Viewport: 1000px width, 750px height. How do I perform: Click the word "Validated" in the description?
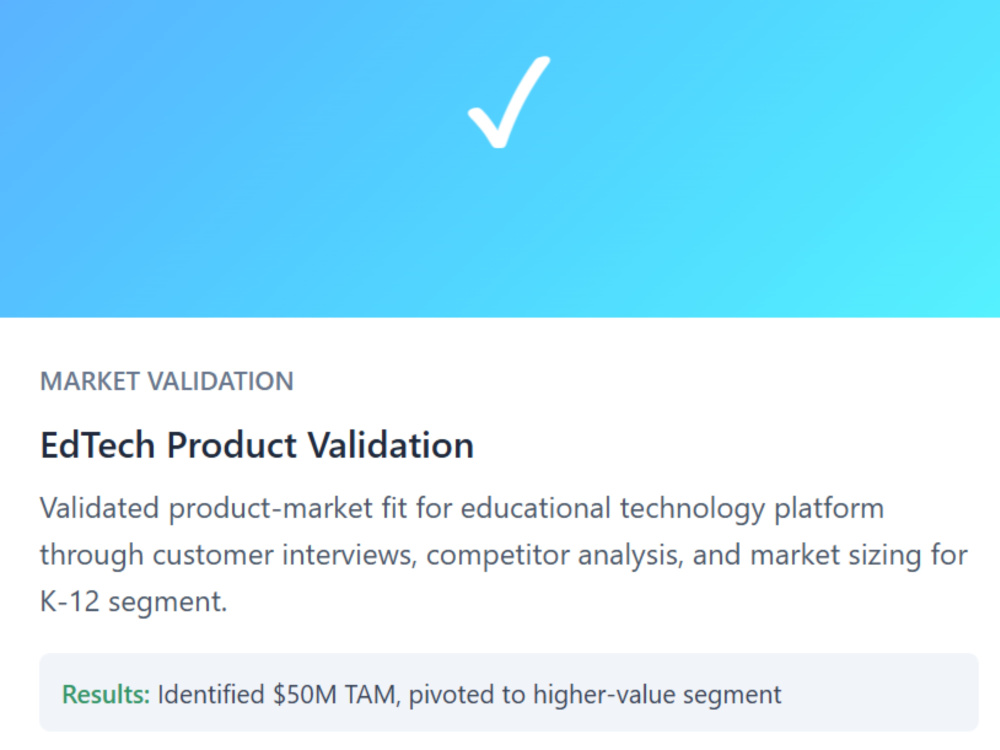99,508
